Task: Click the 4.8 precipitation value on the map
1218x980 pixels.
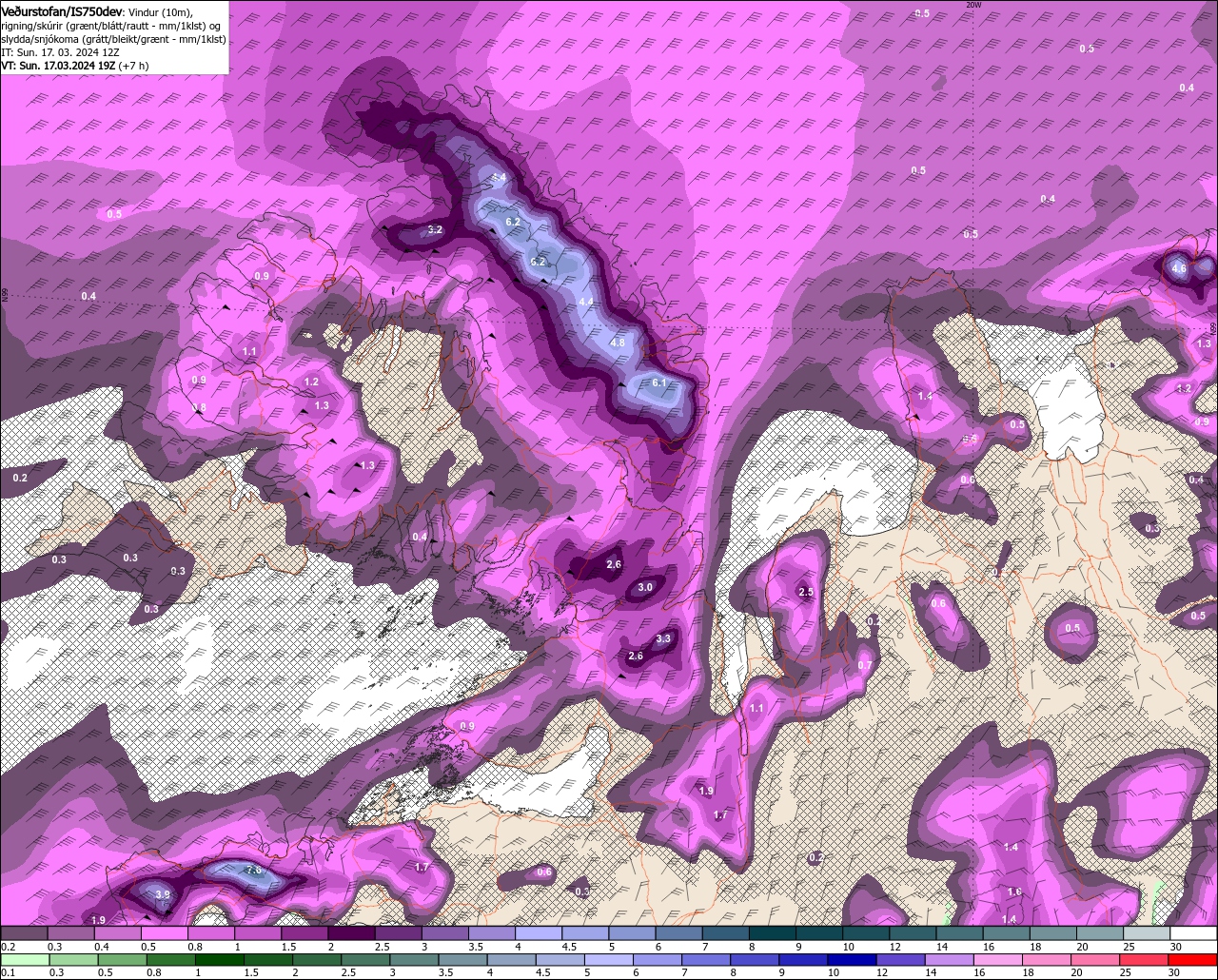Action: pyautogui.click(x=618, y=343)
